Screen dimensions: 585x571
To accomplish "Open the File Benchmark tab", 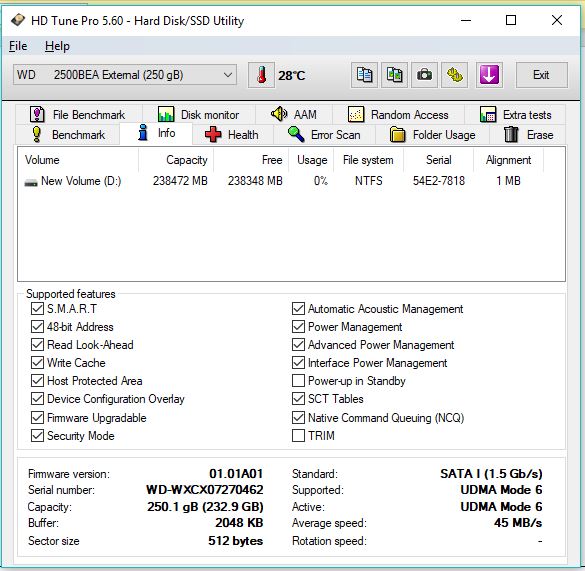I will (79, 115).
